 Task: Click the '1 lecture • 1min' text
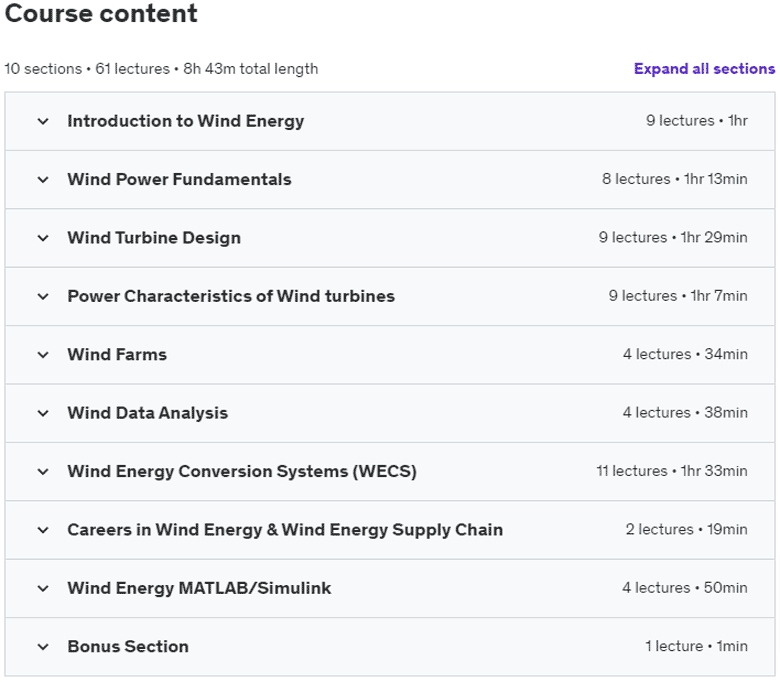[696, 646]
